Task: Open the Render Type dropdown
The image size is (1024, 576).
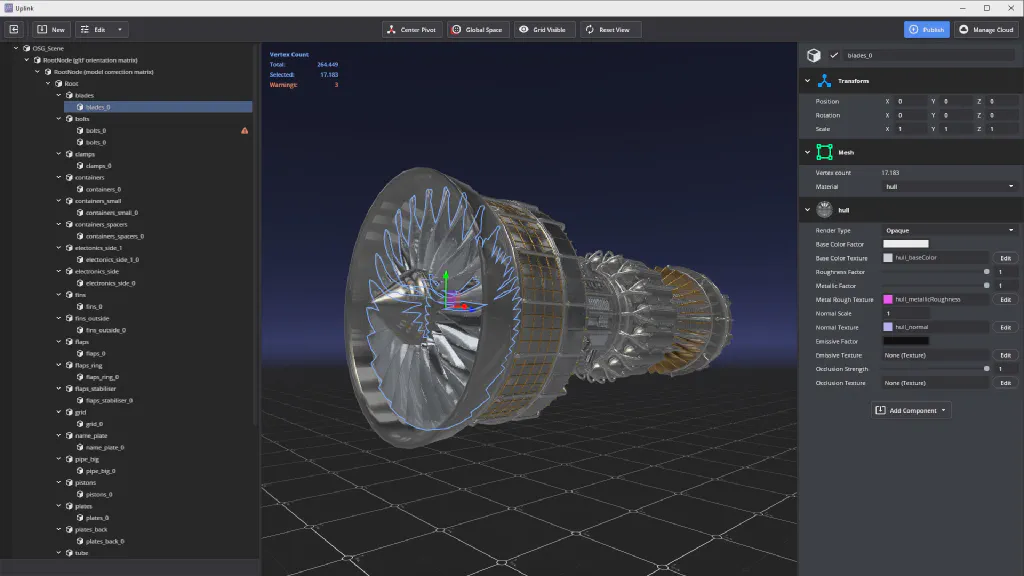Action: (x=949, y=230)
